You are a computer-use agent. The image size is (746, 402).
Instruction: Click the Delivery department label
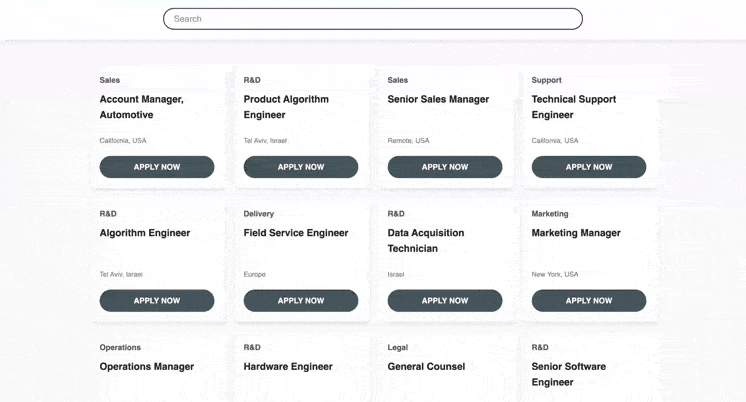pyautogui.click(x=259, y=214)
